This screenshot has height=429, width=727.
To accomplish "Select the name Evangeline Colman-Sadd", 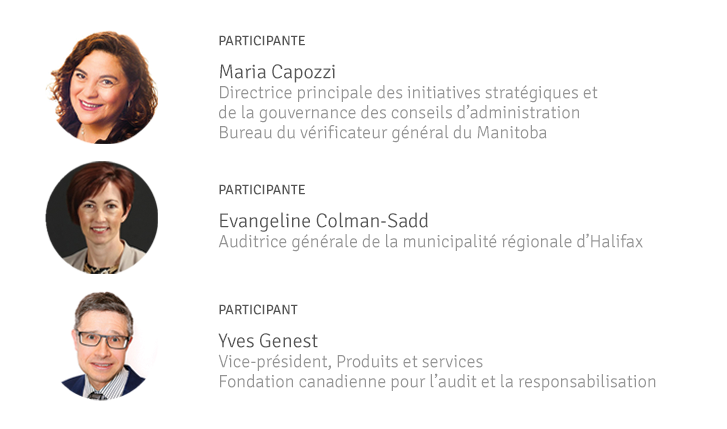I will tap(321, 221).
